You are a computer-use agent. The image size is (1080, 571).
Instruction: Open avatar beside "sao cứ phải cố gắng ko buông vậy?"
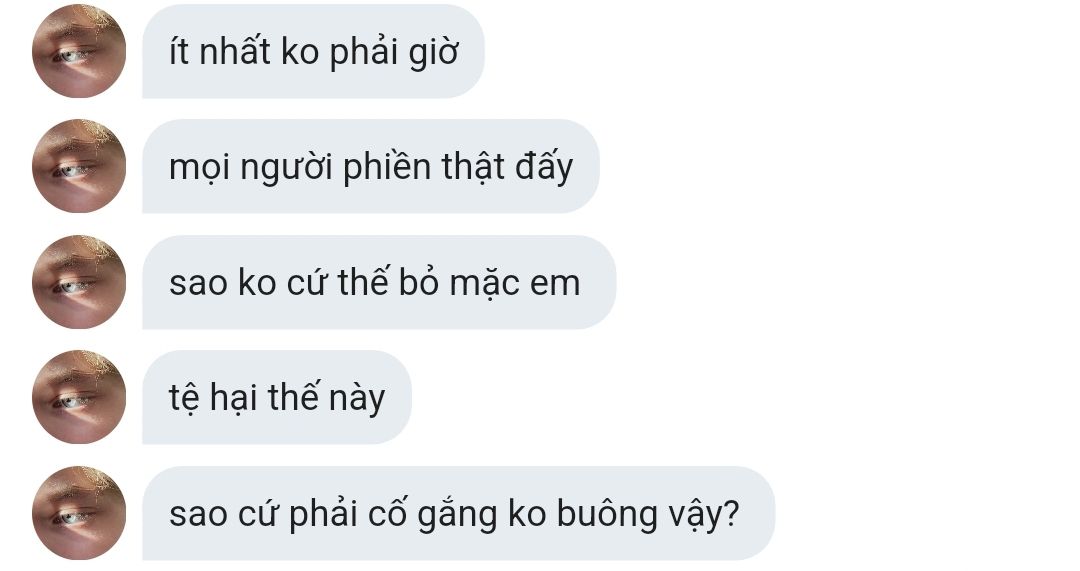click(79, 512)
